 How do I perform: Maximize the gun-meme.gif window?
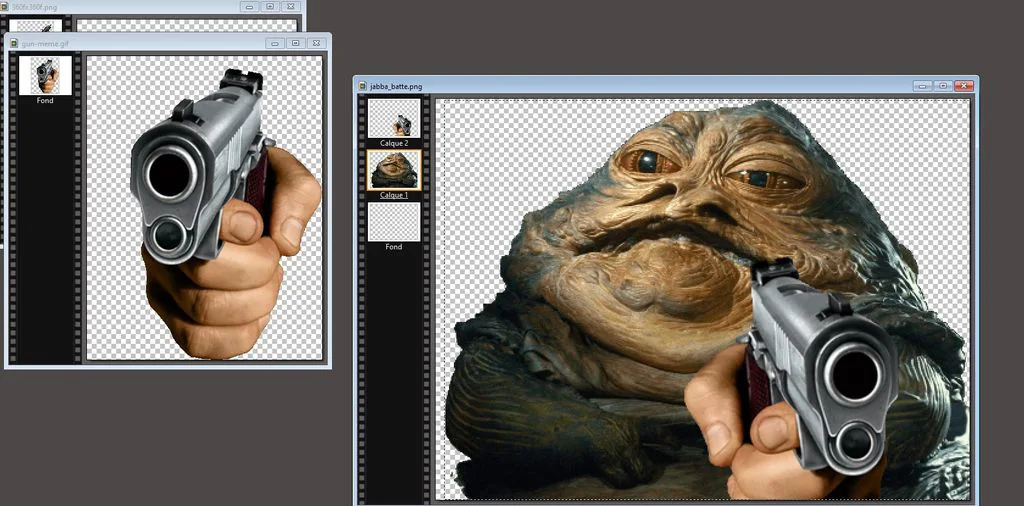(295, 43)
